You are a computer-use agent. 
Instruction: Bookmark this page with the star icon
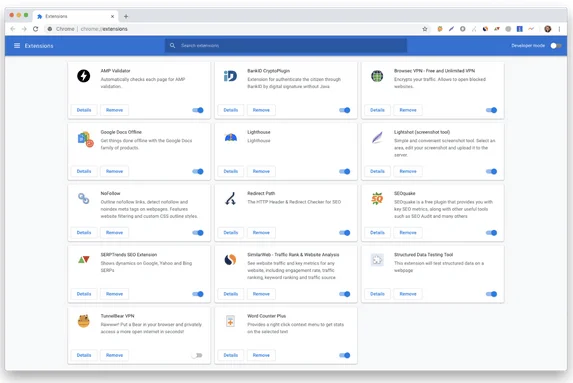coord(425,29)
